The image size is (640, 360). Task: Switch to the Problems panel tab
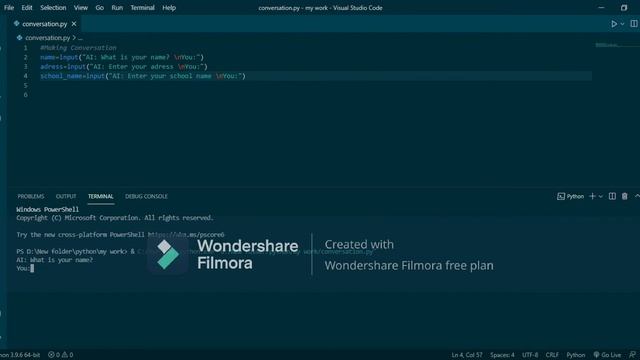point(31,196)
